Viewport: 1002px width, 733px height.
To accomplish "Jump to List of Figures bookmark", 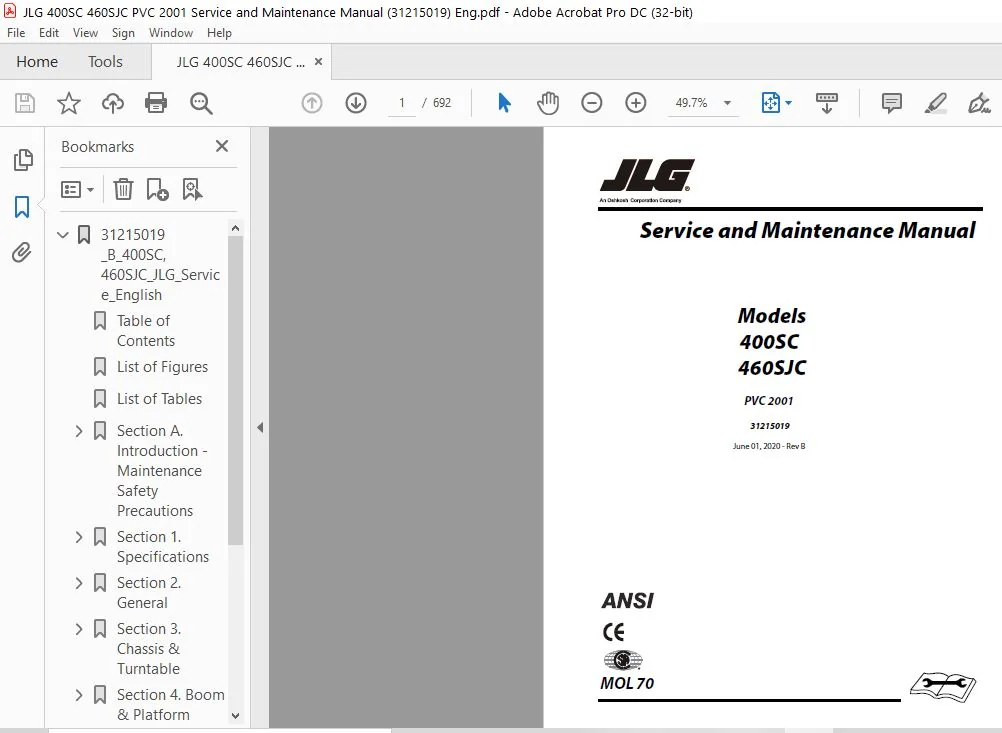I will [x=162, y=367].
